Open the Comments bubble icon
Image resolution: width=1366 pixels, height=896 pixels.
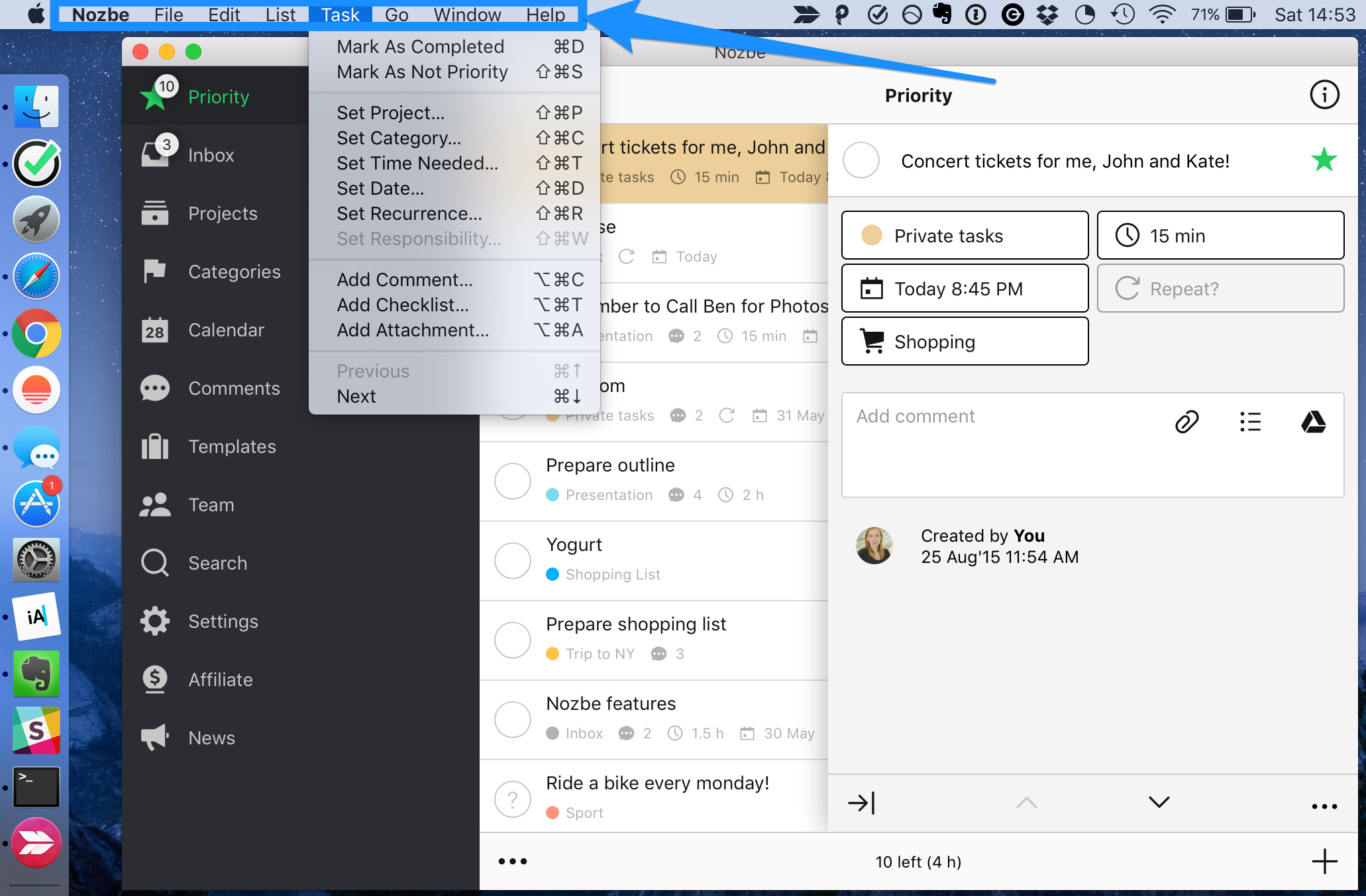click(x=155, y=388)
